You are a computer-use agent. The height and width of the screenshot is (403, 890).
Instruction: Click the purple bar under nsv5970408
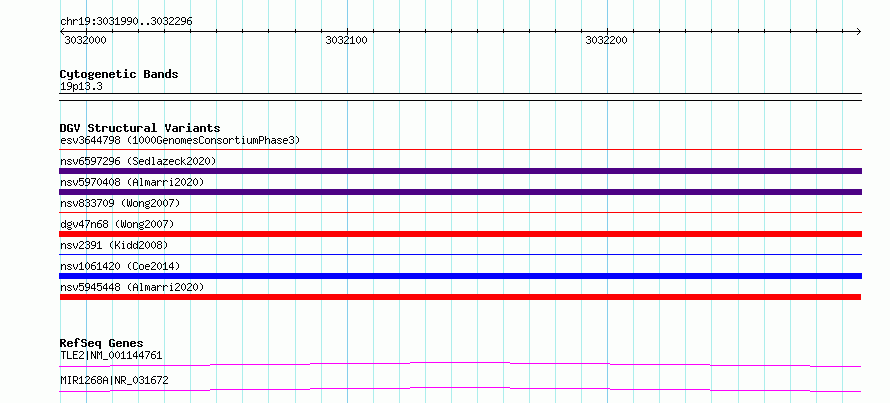460,192
